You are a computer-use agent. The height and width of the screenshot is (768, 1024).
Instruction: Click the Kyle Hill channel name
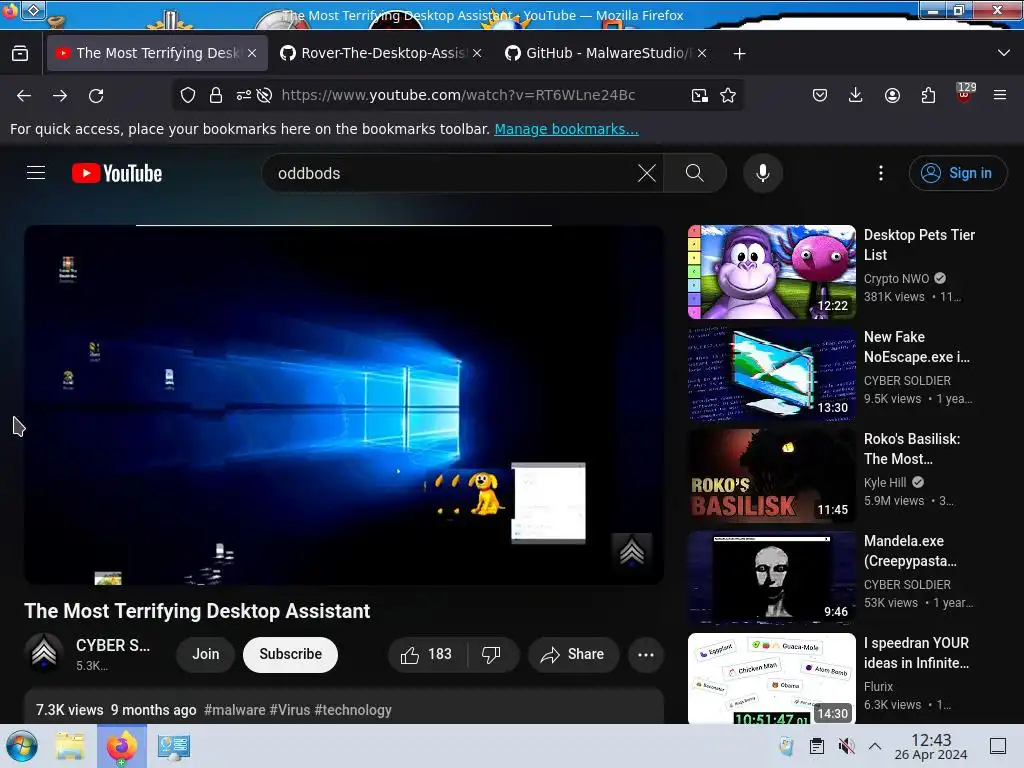point(885,483)
